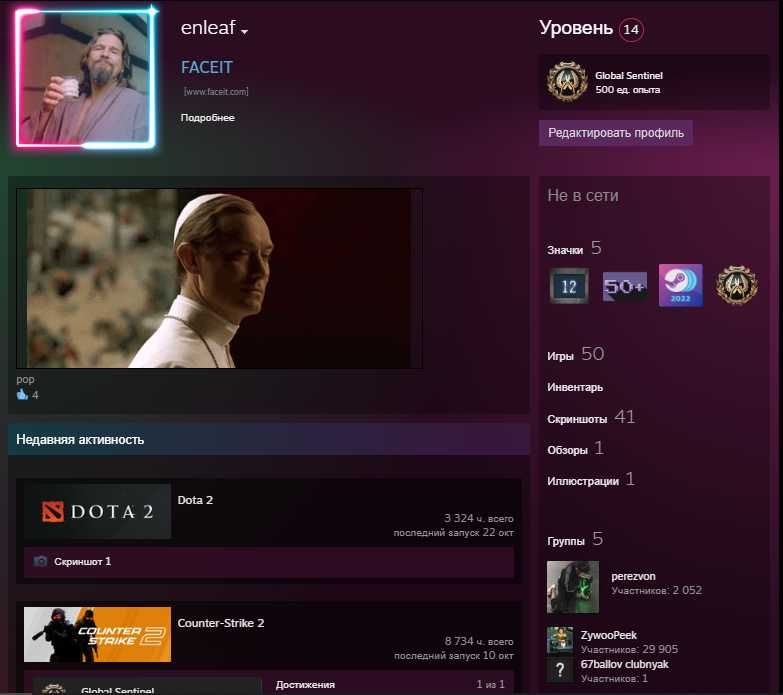Open the Группы groups link
Screen dimensions: 783x695
point(566,541)
